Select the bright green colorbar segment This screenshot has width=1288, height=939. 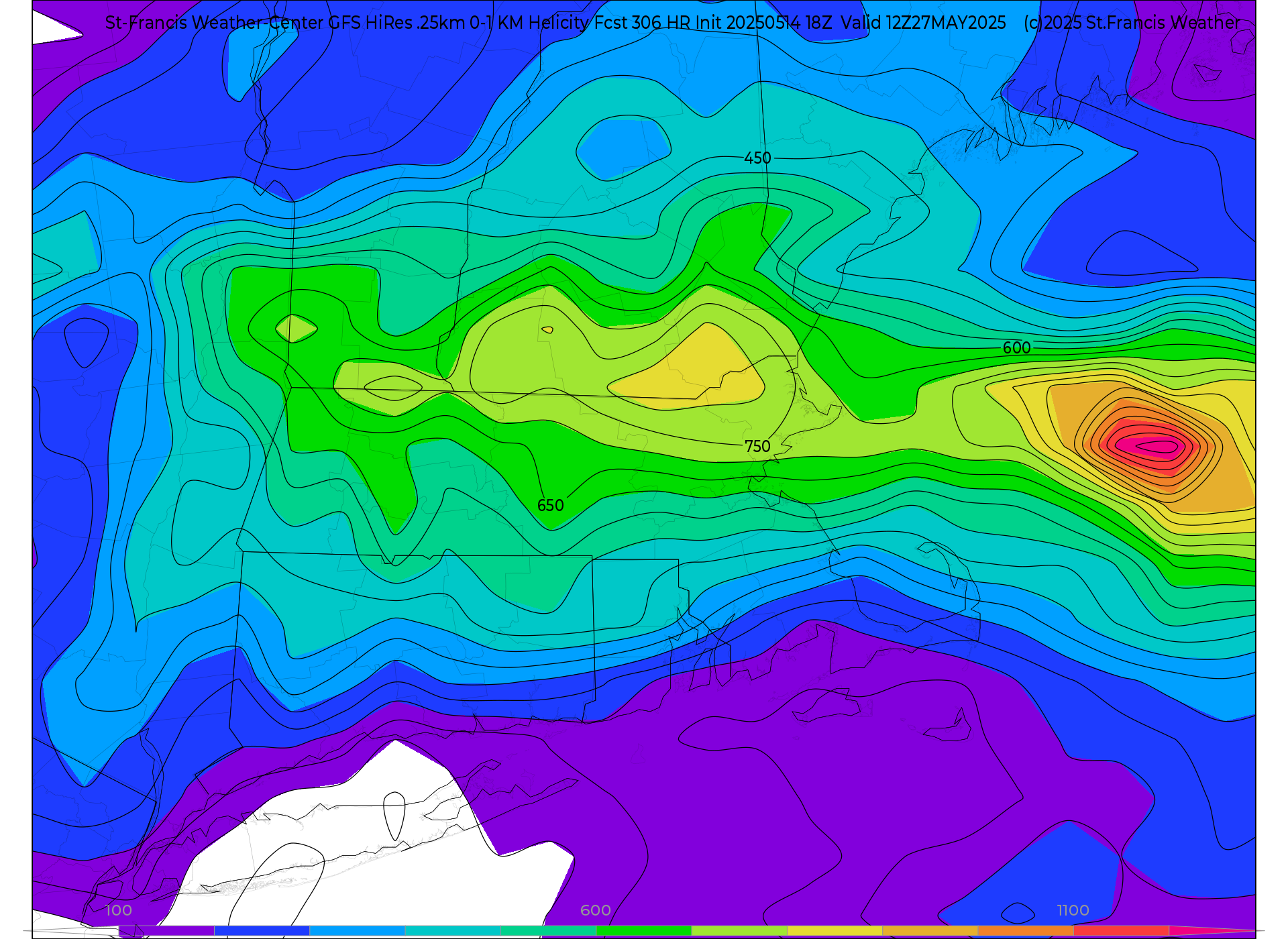[x=643, y=931]
